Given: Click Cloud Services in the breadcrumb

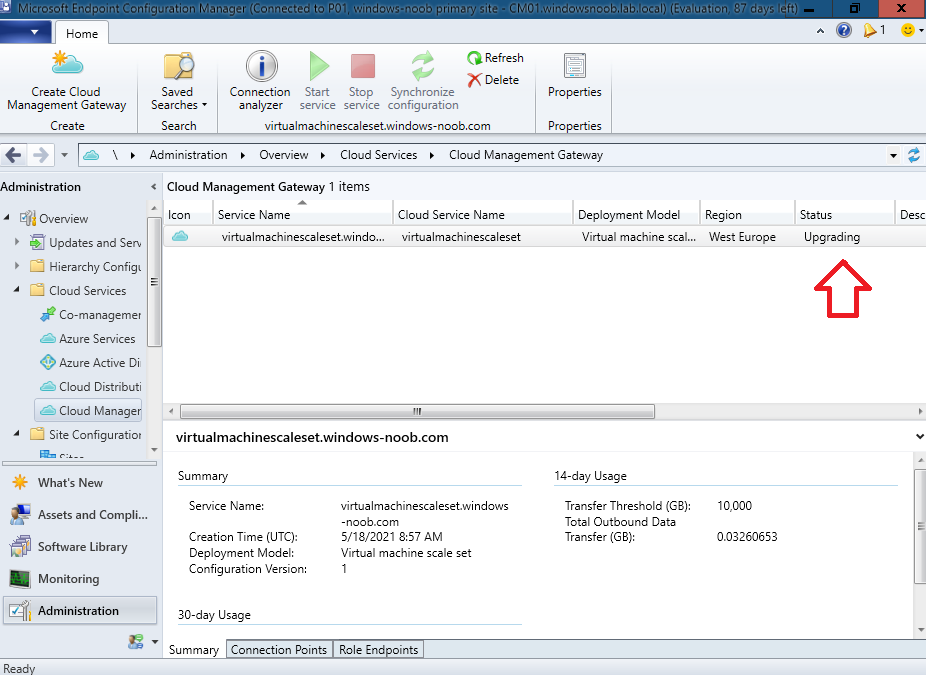Looking at the screenshot, I should coord(379,155).
